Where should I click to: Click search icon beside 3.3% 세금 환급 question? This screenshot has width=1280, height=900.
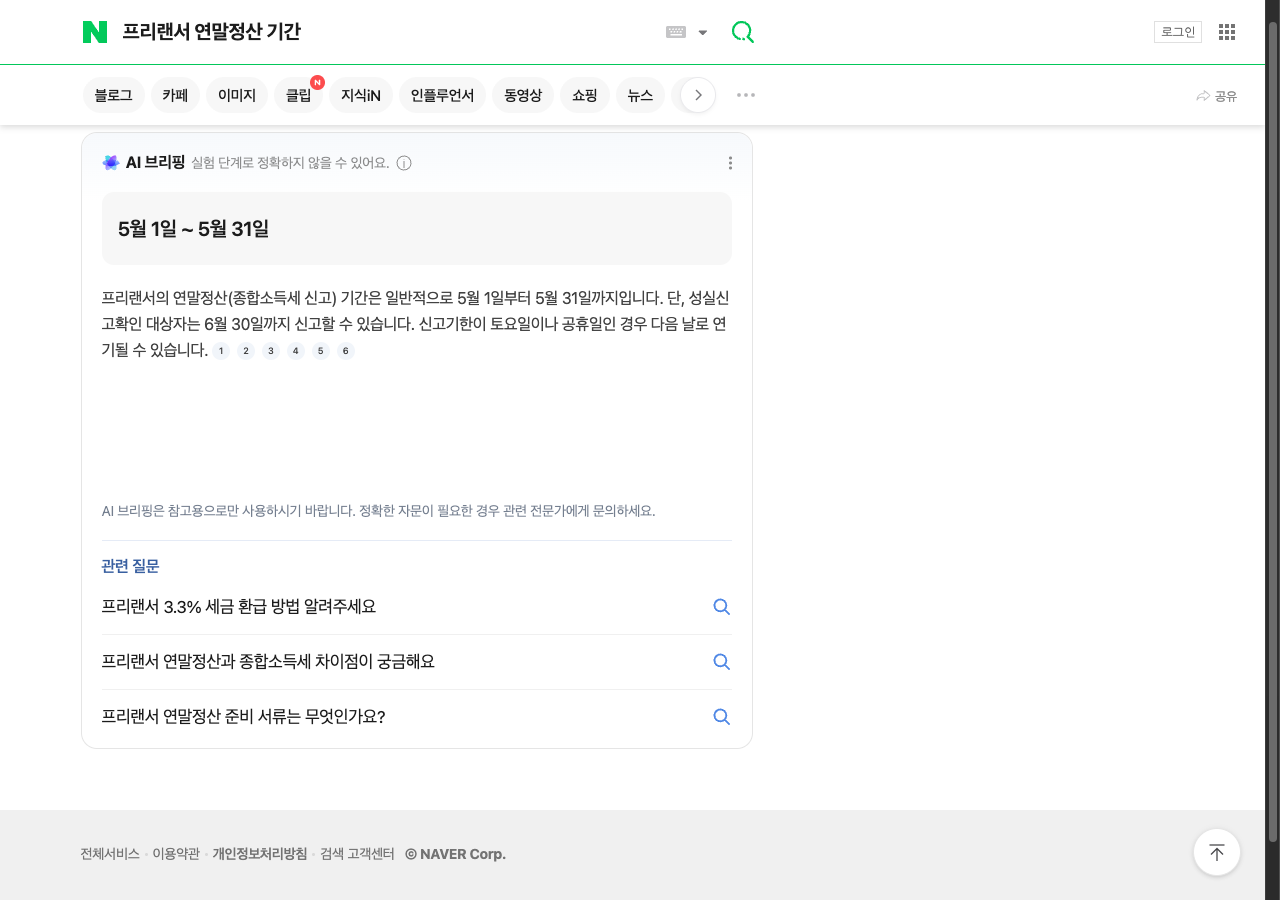[x=721, y=607]
